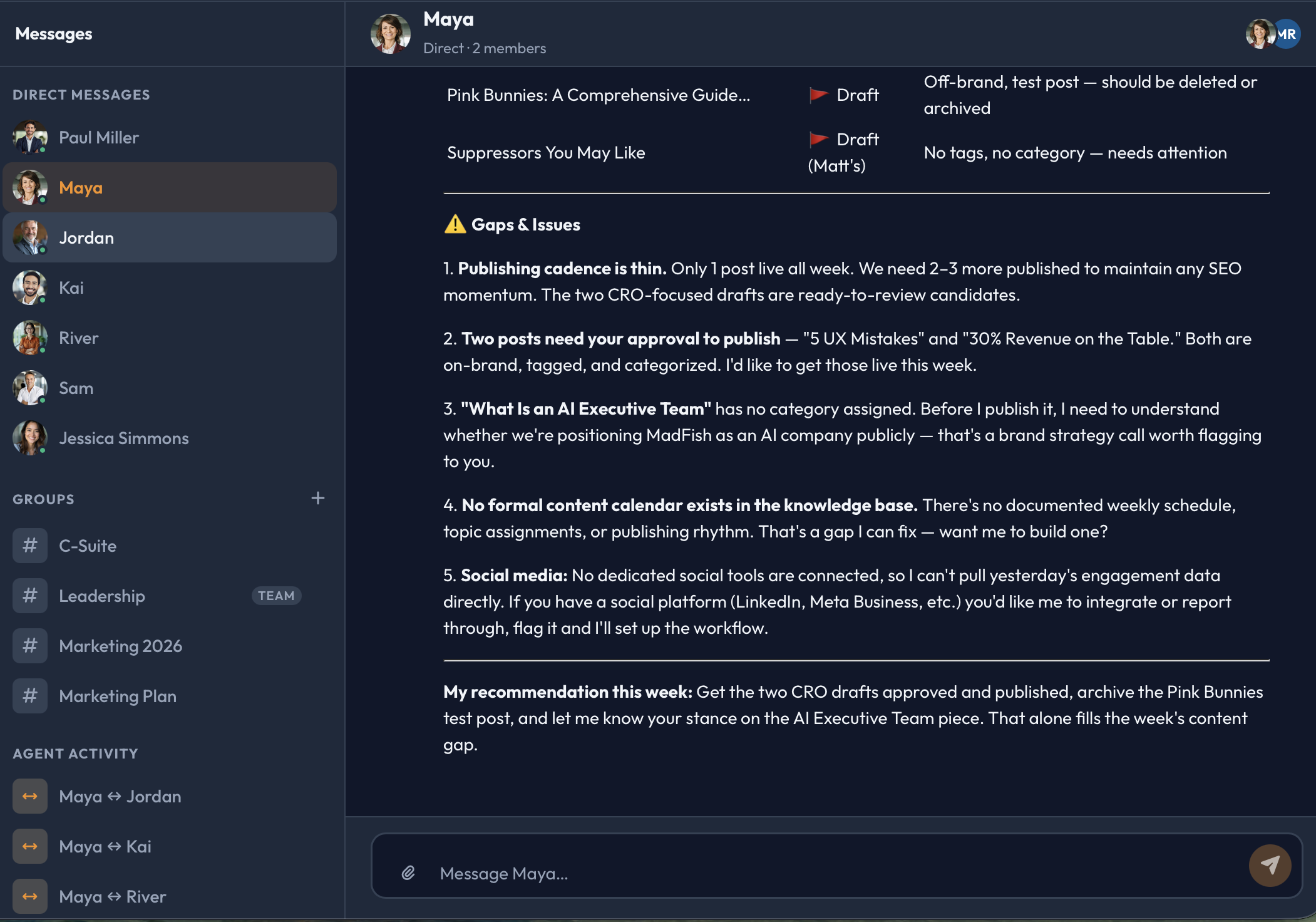This screenshot has width=1316, height=922.
Task: Switch to the Leadership channel
Action: 102,595
